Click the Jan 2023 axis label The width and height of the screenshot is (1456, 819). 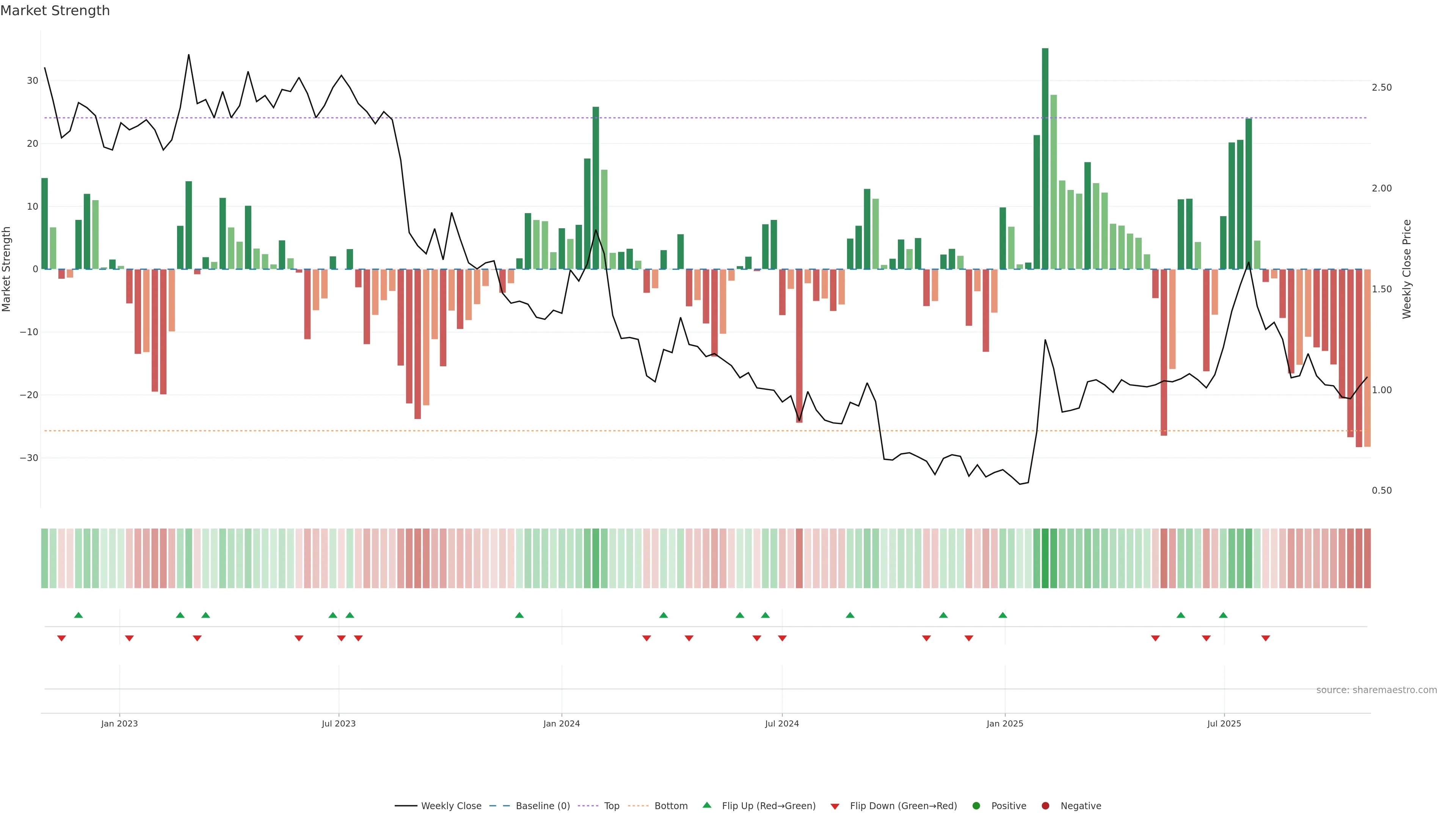click(119, 723)
